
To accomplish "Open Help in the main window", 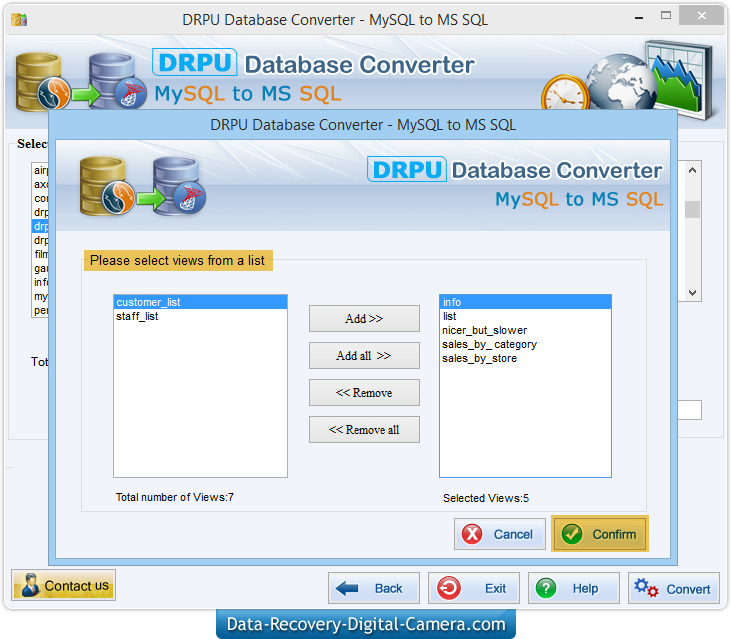I will [573, 588].
